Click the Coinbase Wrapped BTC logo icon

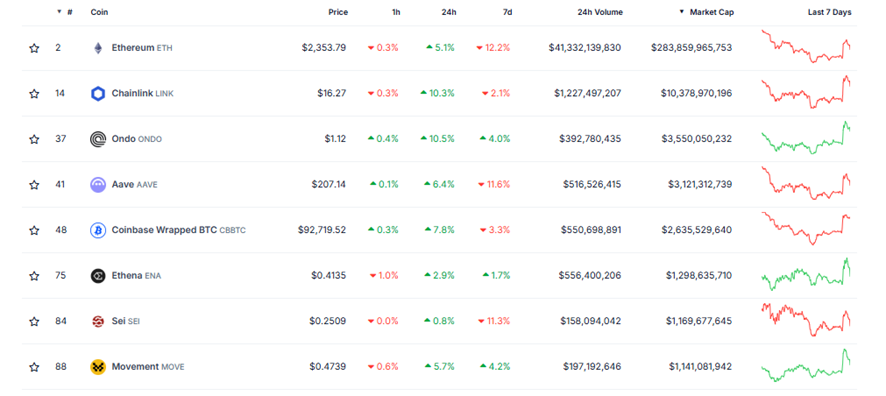click(x=98, y=230)
